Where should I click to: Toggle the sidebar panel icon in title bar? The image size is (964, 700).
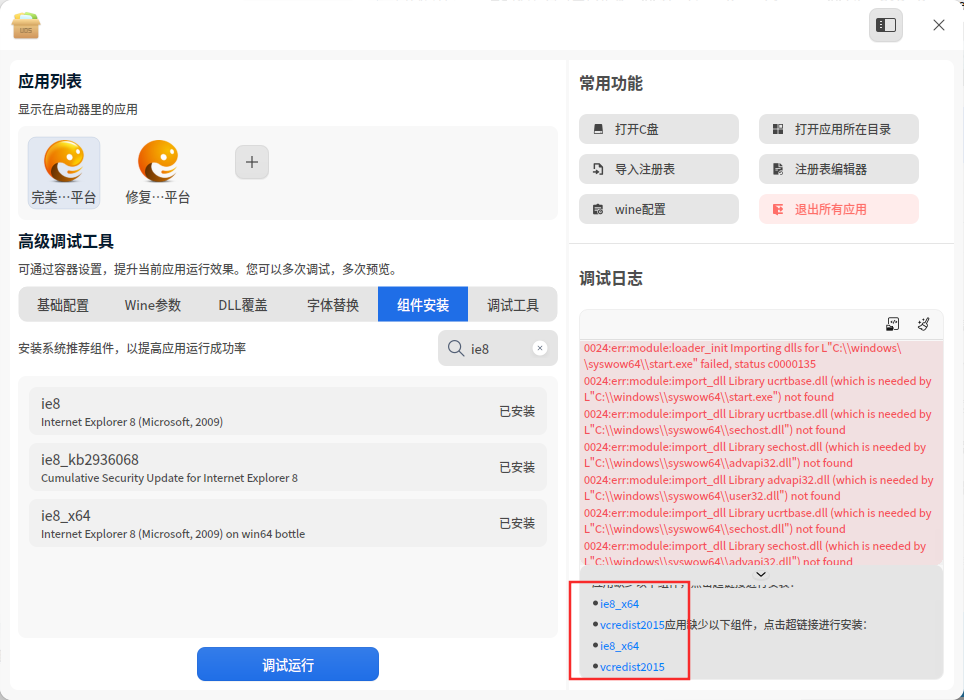tap(886, 25)
